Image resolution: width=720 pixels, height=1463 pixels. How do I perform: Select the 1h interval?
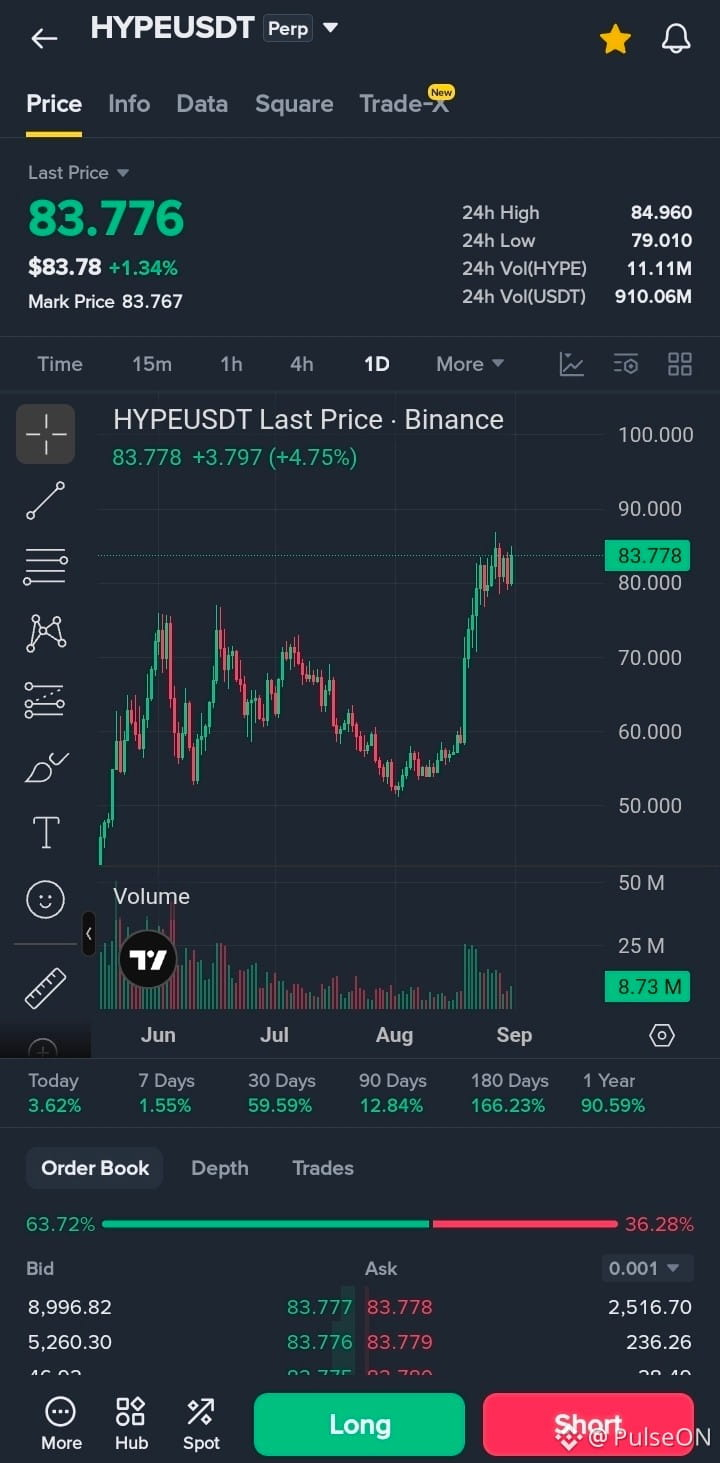pyautogui.click(x=231, y=364)
